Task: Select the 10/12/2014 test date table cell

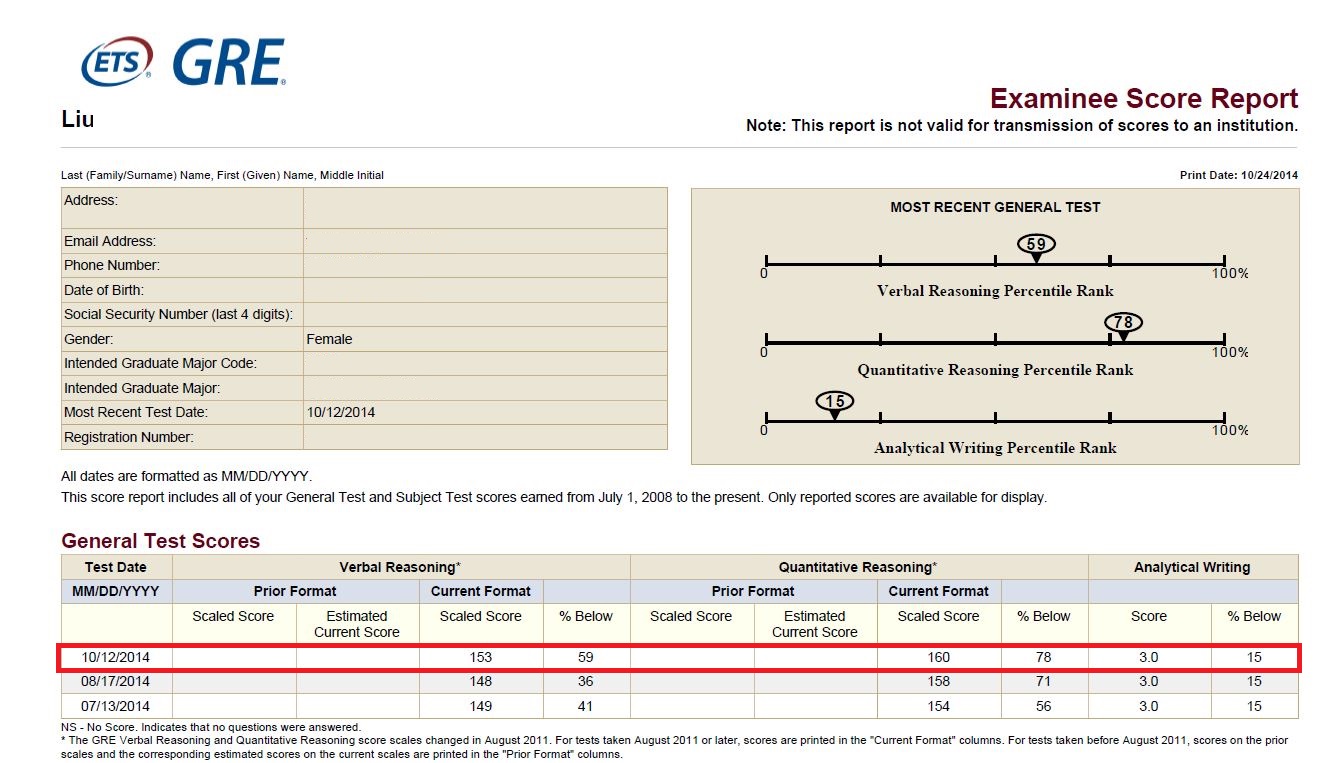Action: pos(116,657)
